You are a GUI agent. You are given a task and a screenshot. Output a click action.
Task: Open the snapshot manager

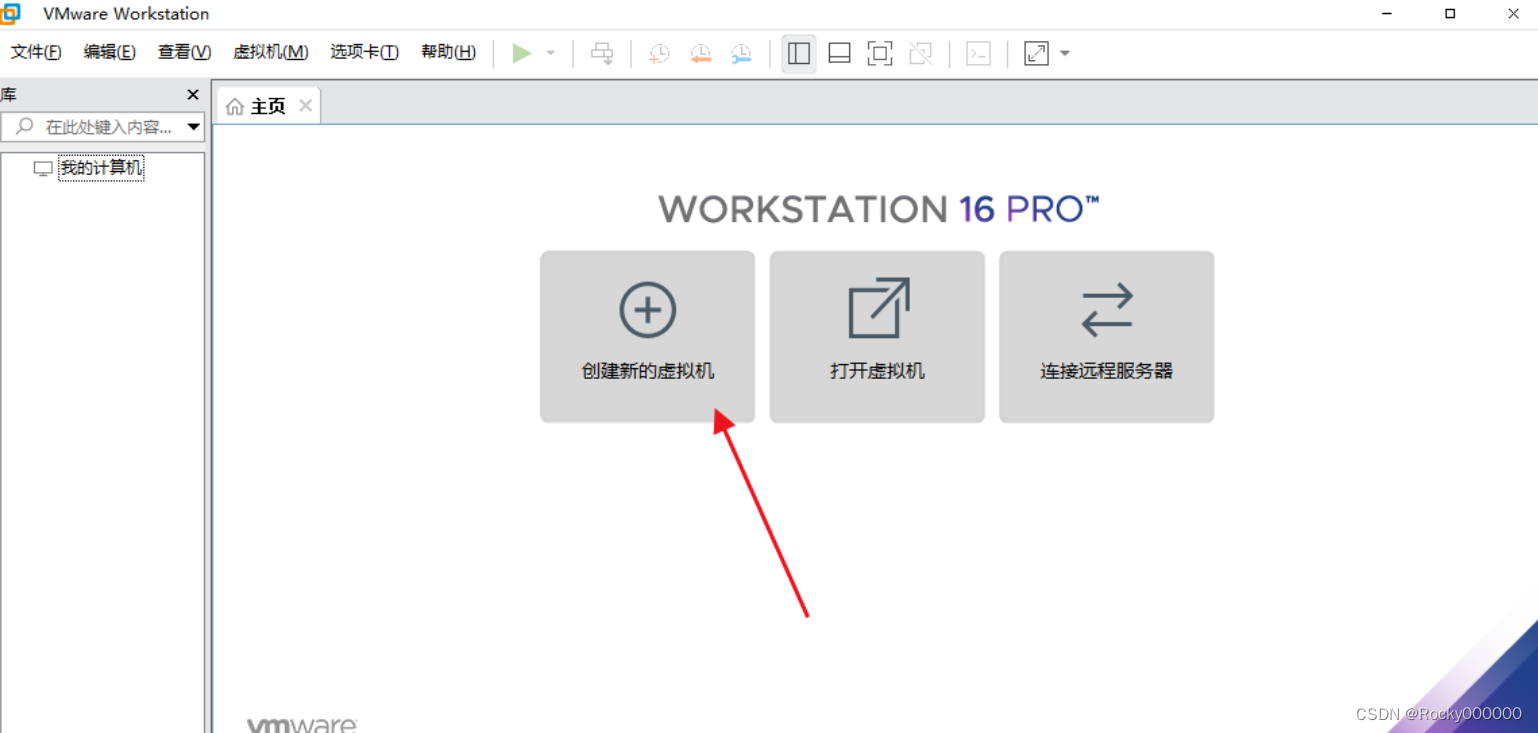[741, 53]
